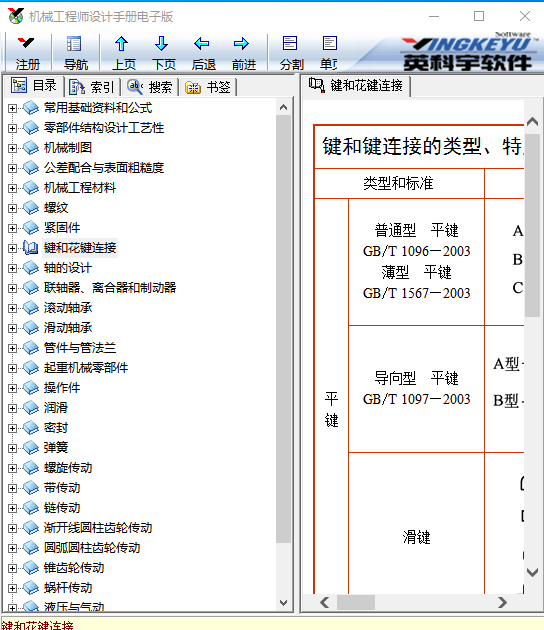Click the document pane scroll-up arrow
Viewport: 544px width, 630px height.
tap(532, 121)
